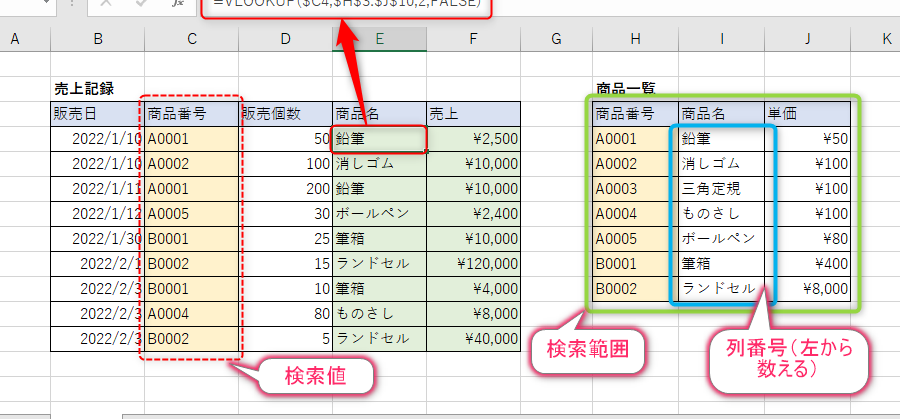
Task: Select 商品番号 header in the sales record table
Action: point(192,114)
